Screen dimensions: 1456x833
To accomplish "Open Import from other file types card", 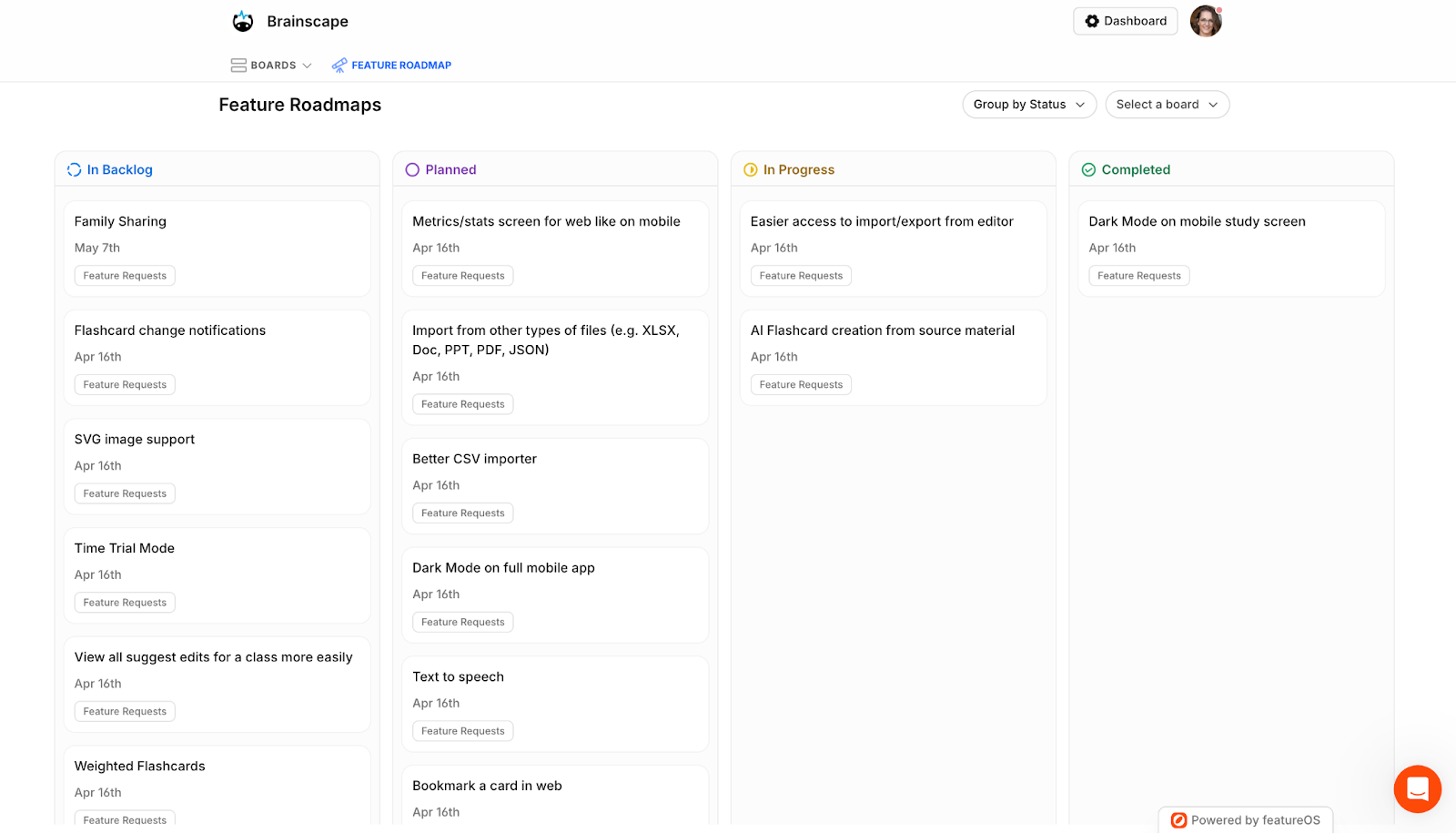I will pos(555,368).
